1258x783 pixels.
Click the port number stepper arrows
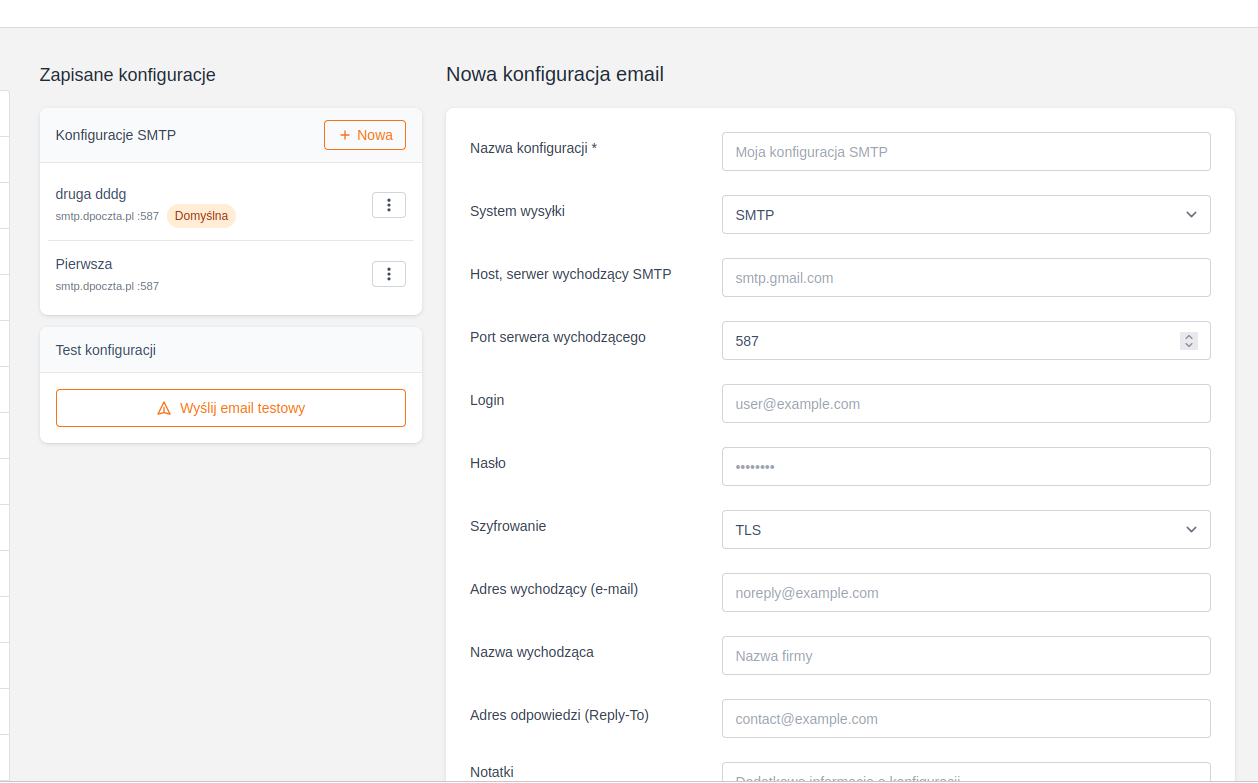tap(1189, 341)
